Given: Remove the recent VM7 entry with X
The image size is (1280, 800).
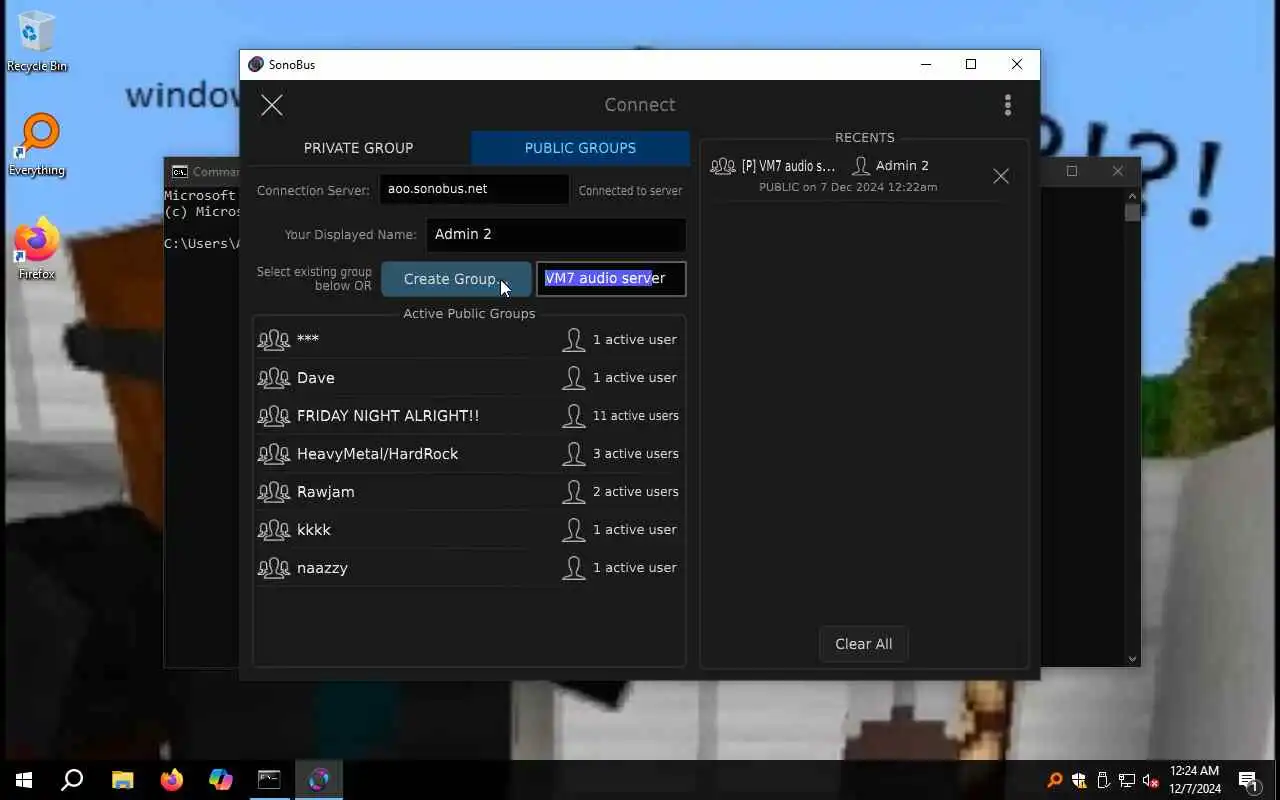Looking at the screenshot, I should click(1001, 176).
